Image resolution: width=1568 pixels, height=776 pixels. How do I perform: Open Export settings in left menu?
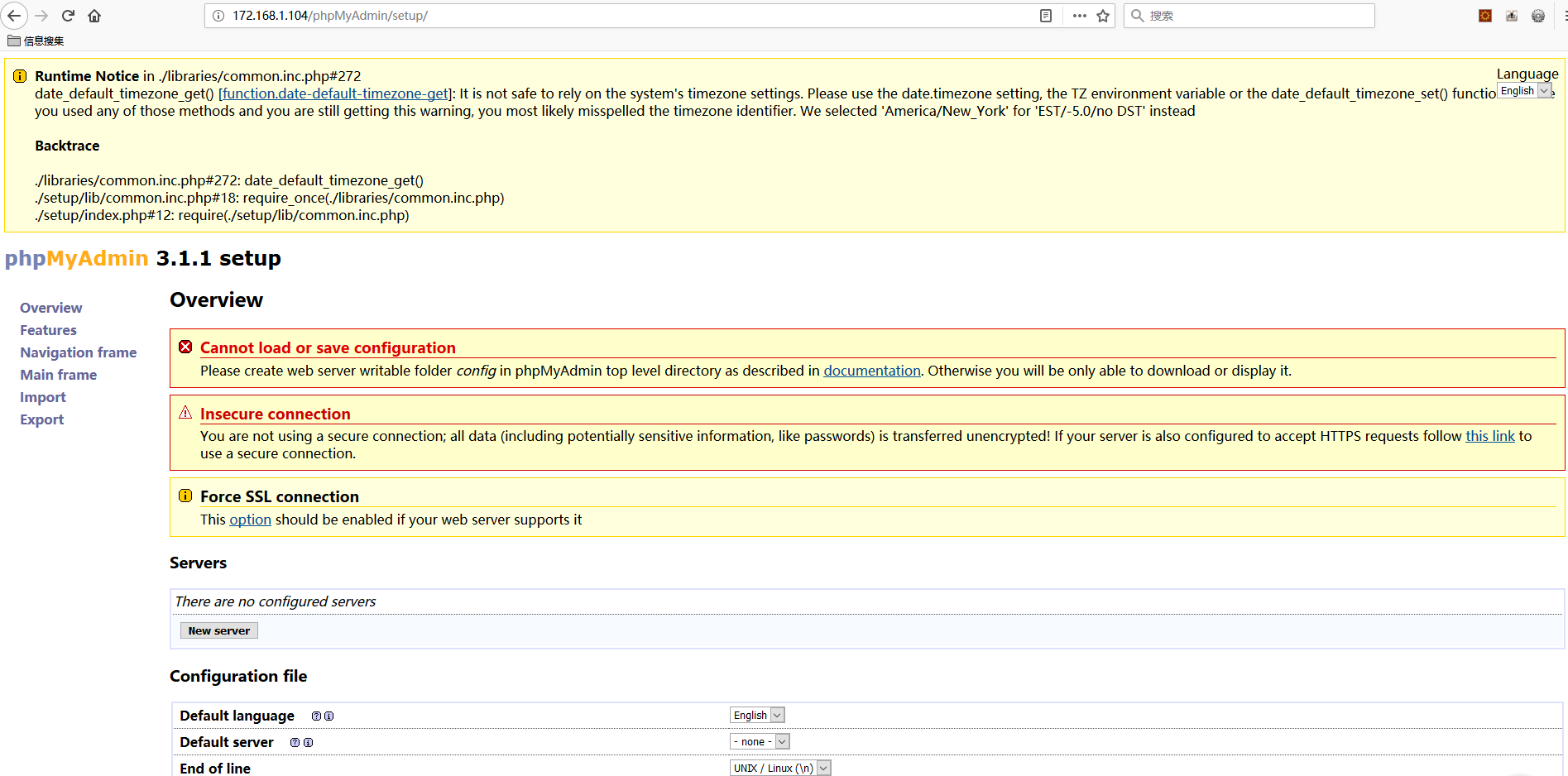42,419
